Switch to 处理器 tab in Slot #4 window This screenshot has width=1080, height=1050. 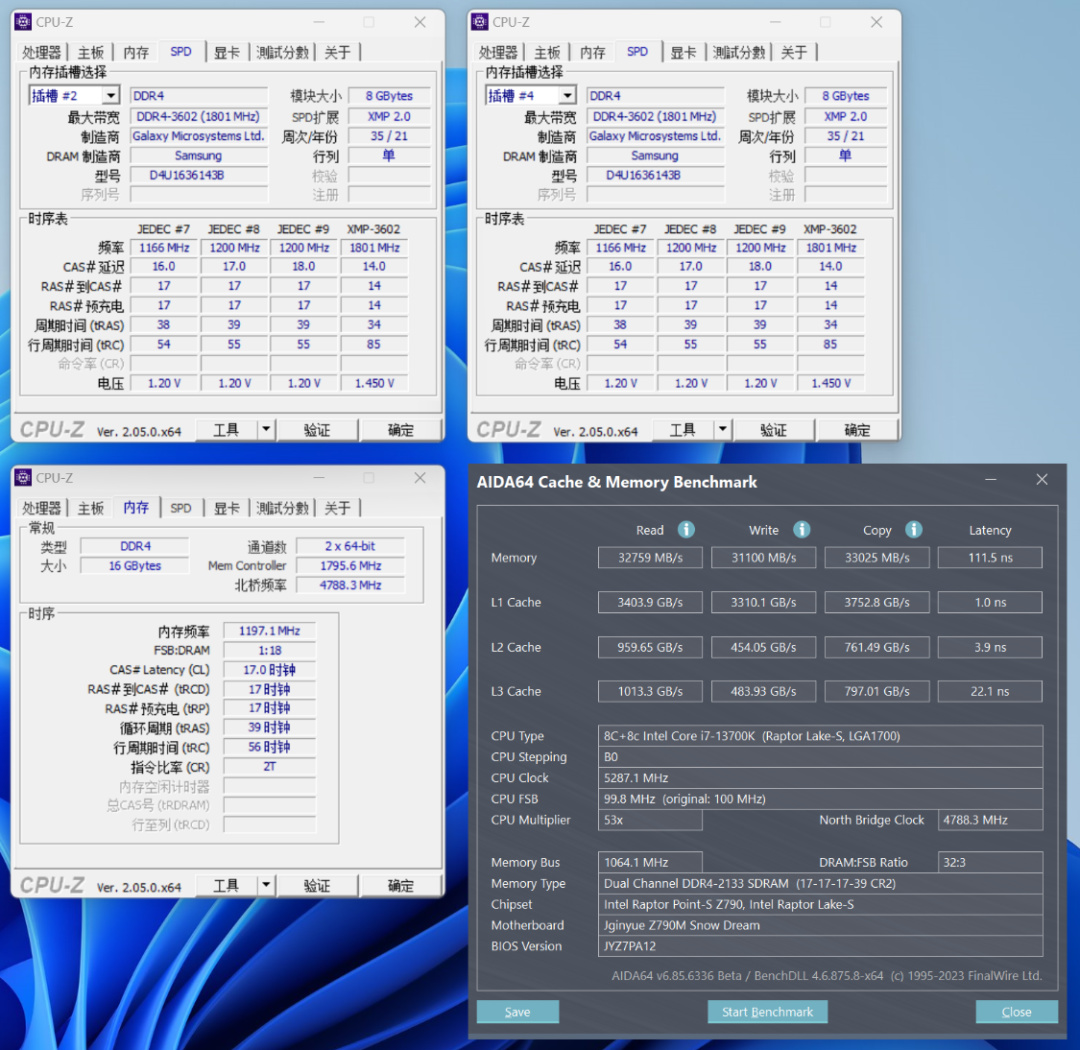click(498, 52)
